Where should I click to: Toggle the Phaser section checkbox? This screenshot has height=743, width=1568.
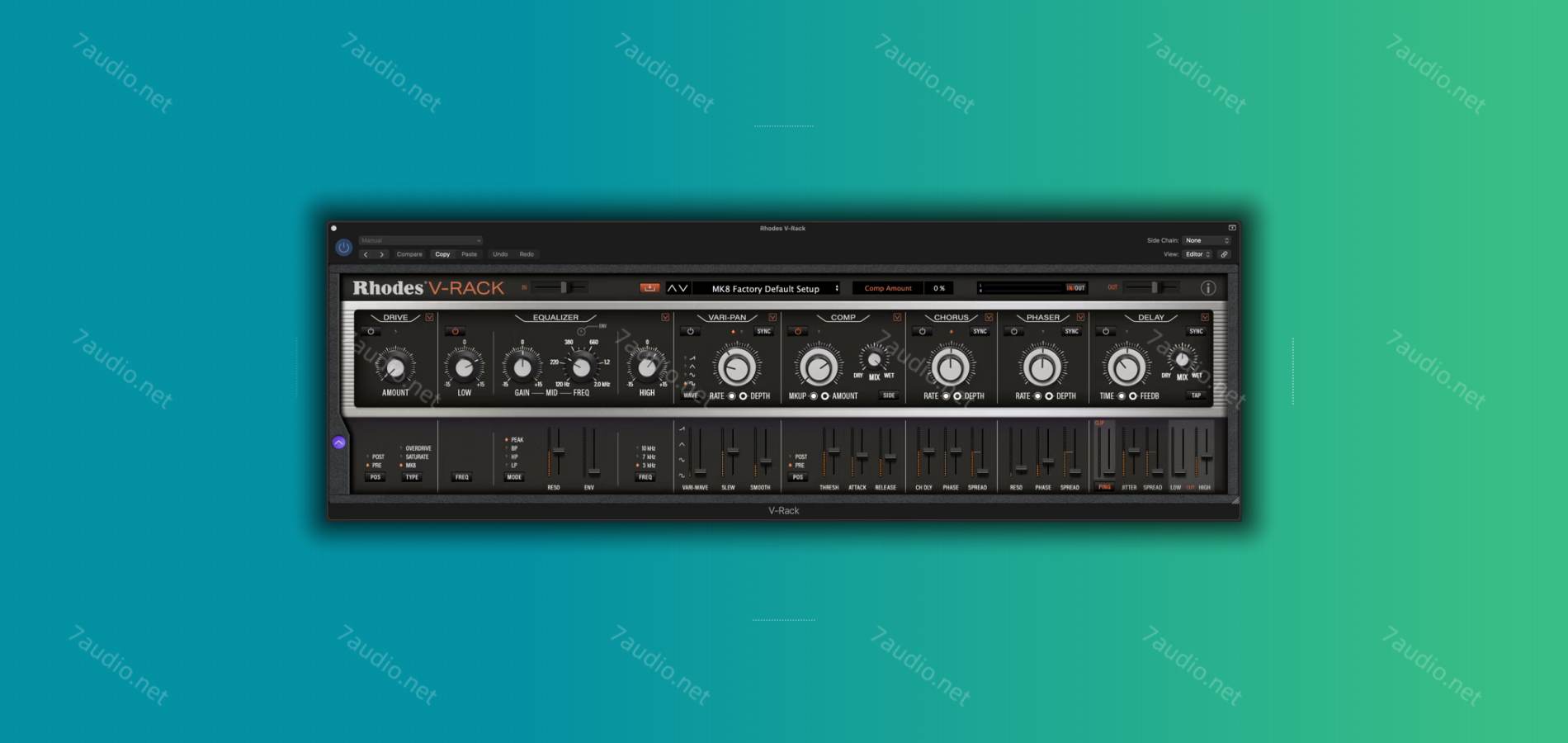click(x=1080, y=317)
